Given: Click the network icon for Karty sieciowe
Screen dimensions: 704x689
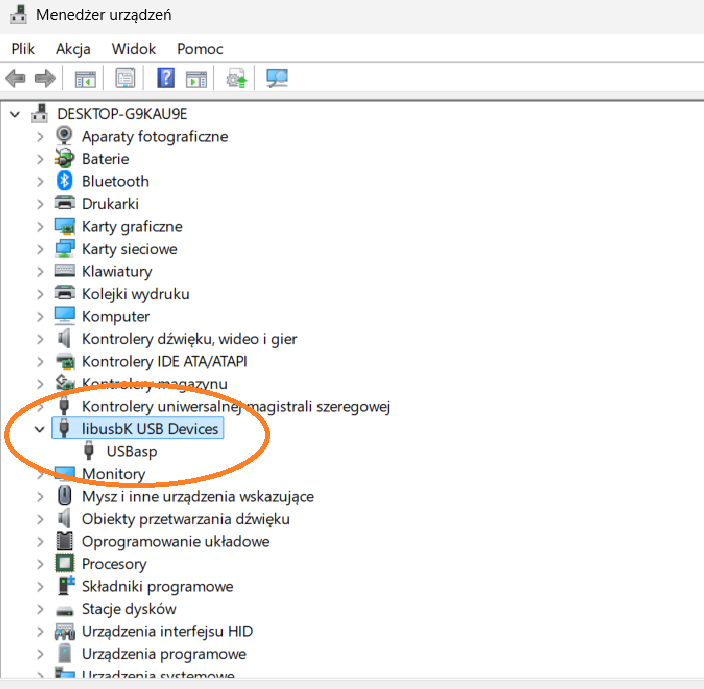Looking at the screenshot, I should click(x=64, y=249).
